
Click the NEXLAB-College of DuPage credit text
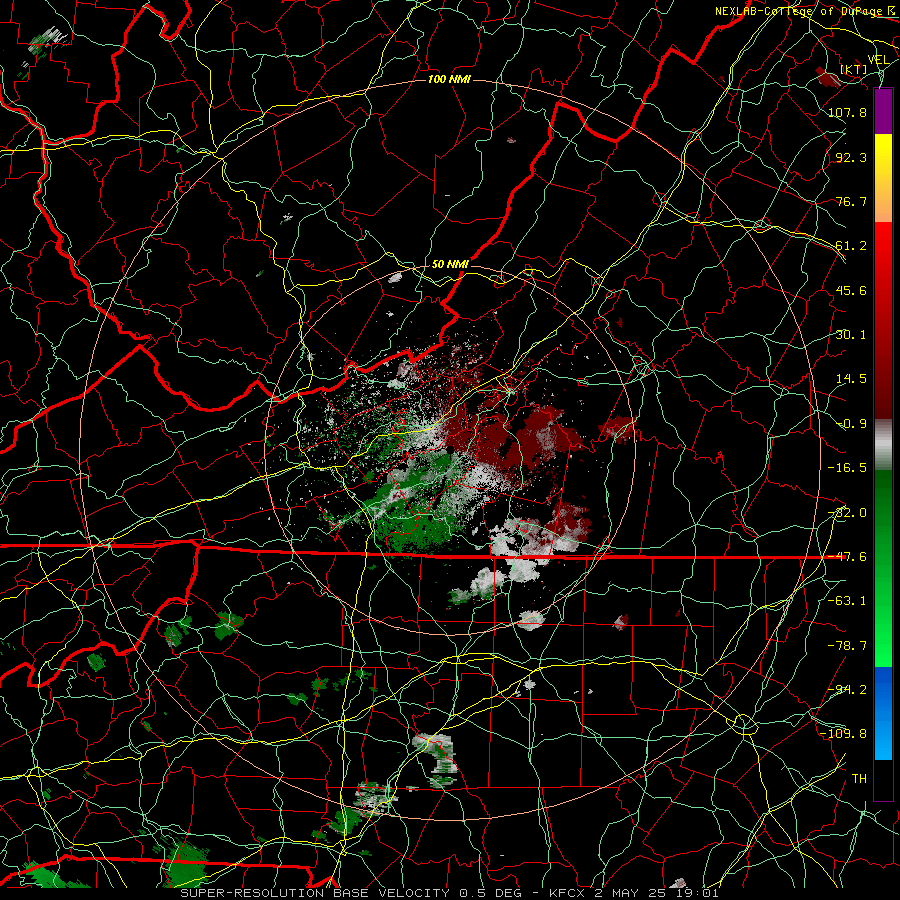click(x=805, y=11)
